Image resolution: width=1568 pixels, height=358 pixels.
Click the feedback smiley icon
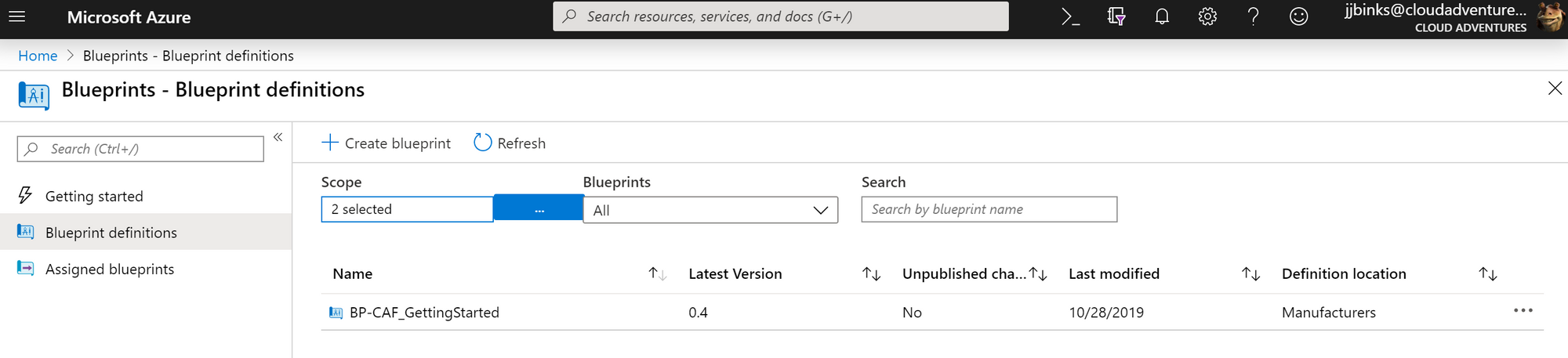1299,16
